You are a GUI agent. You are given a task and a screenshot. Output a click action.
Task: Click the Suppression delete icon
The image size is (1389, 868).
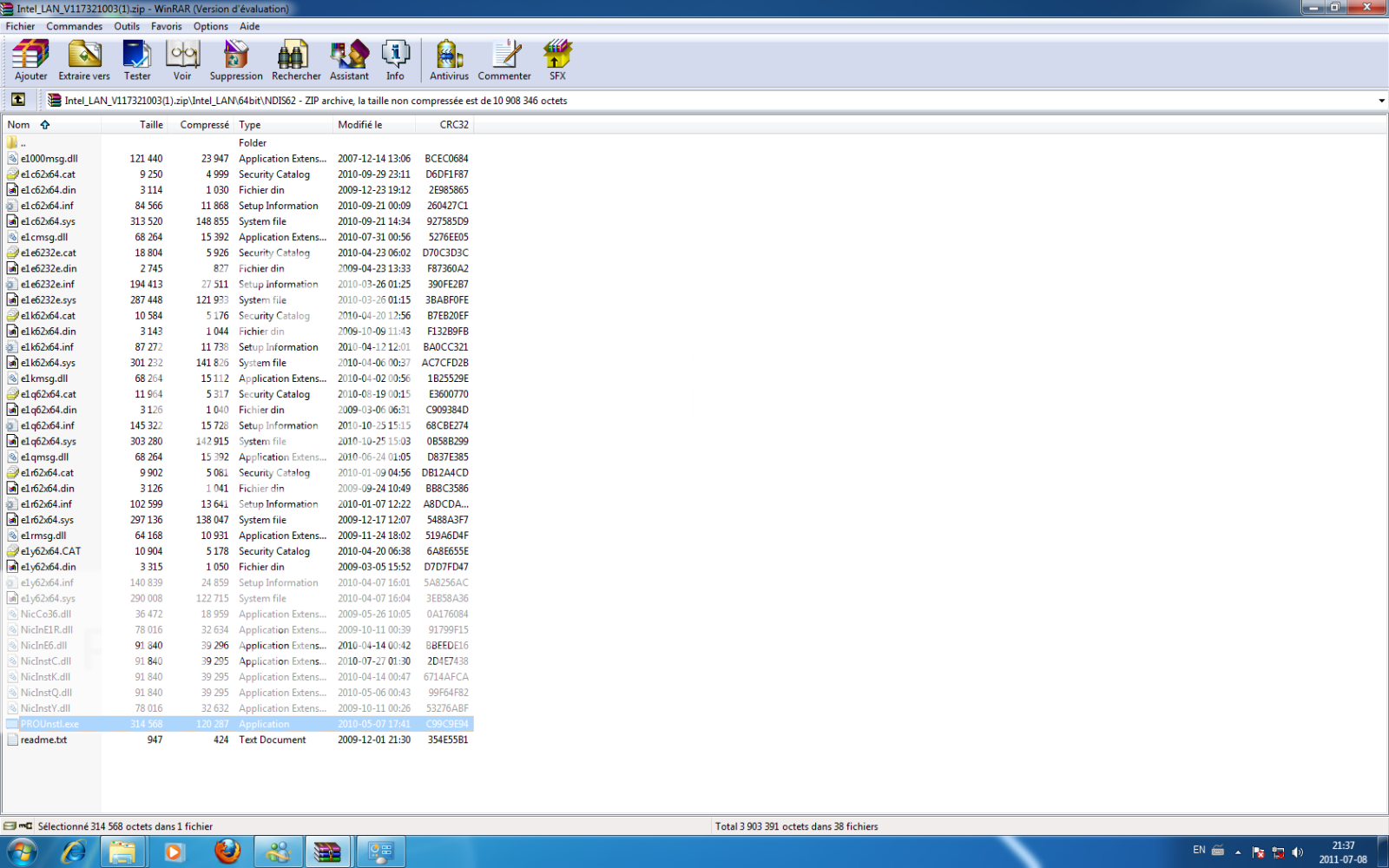(235, 60)
